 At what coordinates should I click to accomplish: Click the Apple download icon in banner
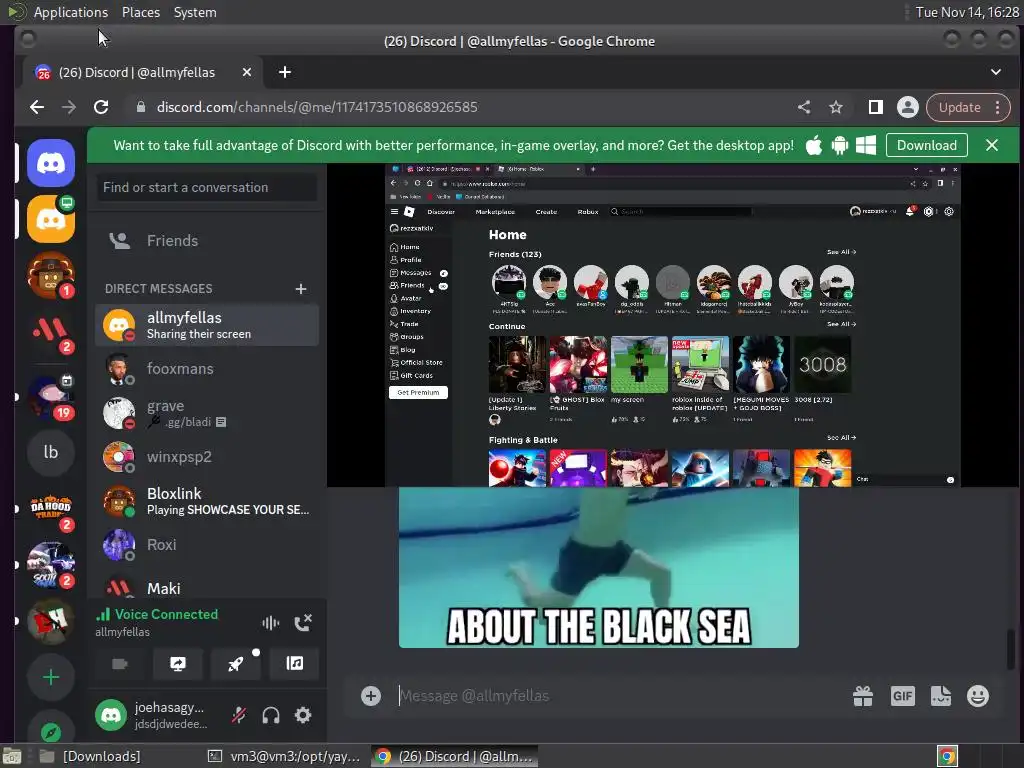coord(814,146)
